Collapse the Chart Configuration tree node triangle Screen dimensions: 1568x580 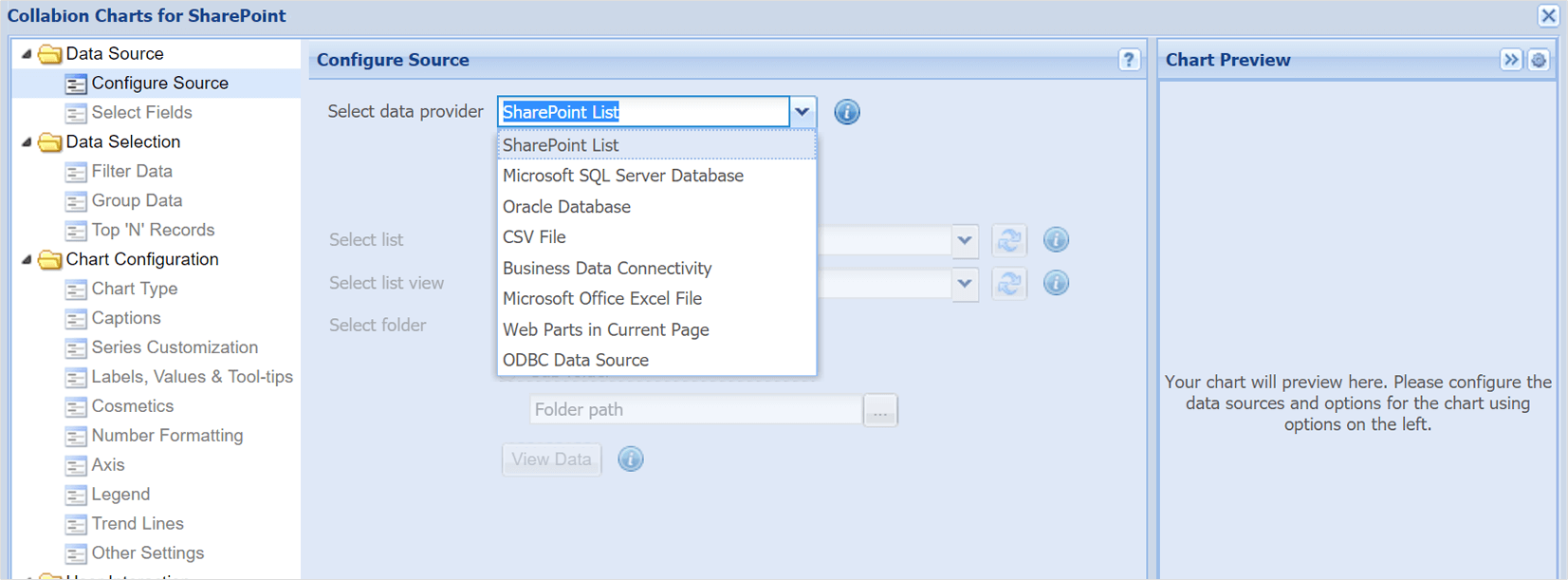27,260
